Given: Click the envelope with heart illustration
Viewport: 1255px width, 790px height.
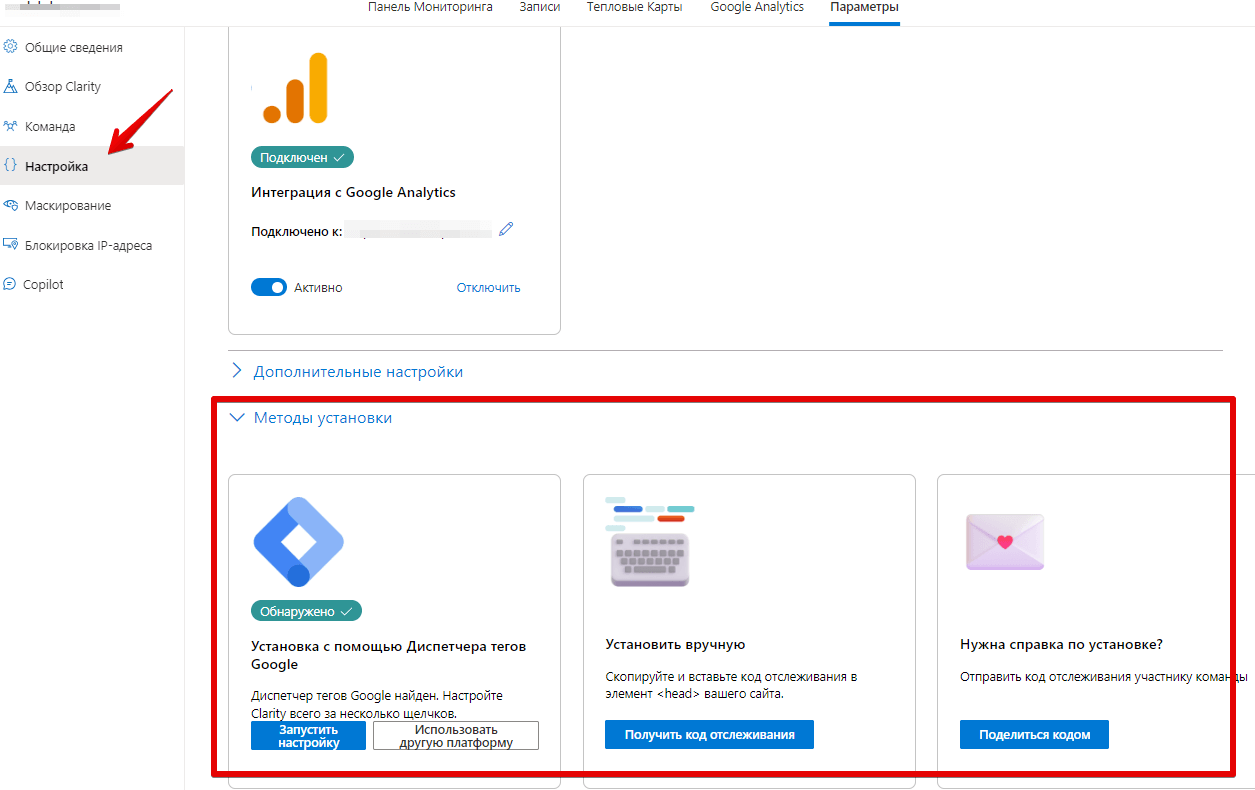Looking at the screenshot, I should pyautogui.click(x=1005, y=542).
